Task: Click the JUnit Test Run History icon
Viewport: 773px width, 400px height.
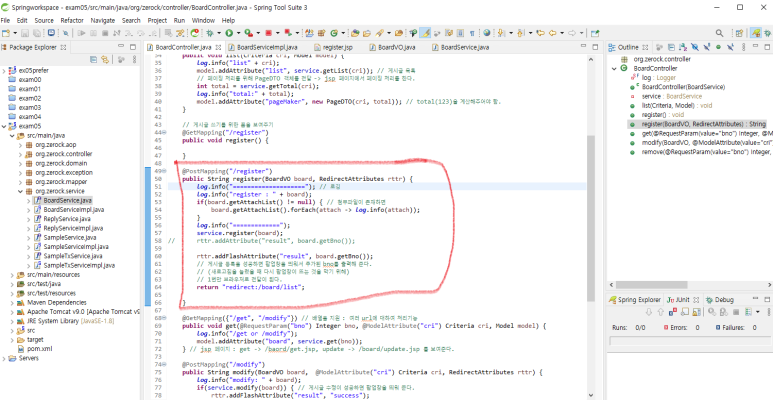Action: coord(748,312)
